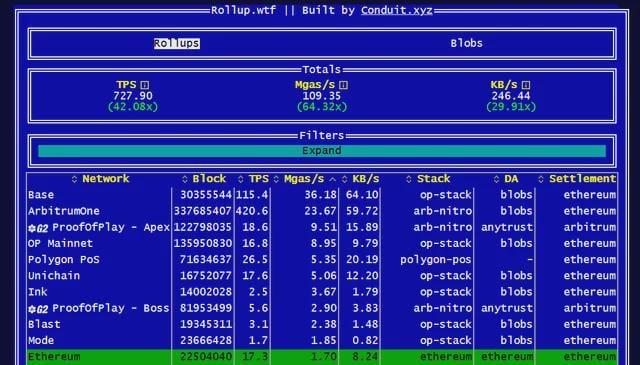Expand the Filters panel

point(322,151)
